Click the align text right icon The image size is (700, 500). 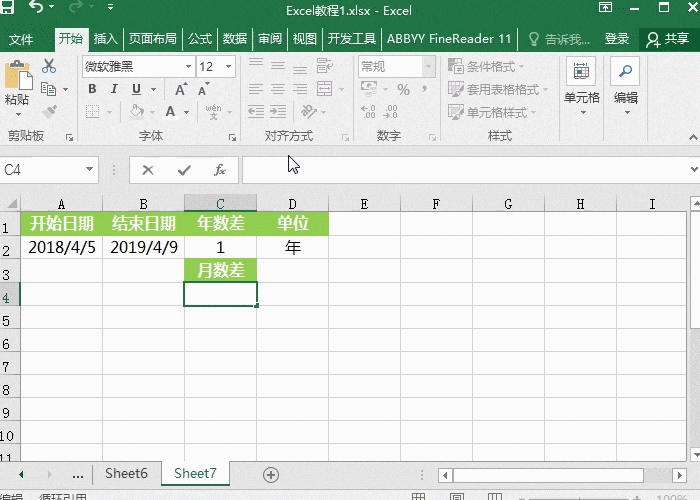click(x=300, y=89)
